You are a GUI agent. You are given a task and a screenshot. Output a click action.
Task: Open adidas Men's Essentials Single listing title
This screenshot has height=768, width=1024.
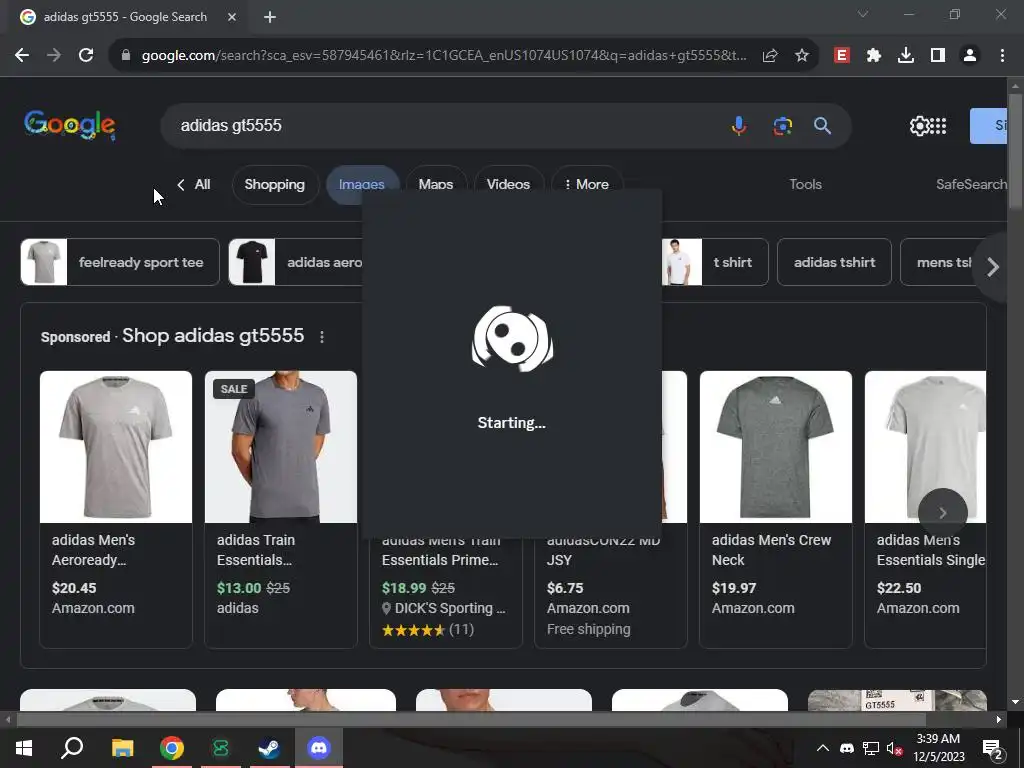(x=930, y=550)
